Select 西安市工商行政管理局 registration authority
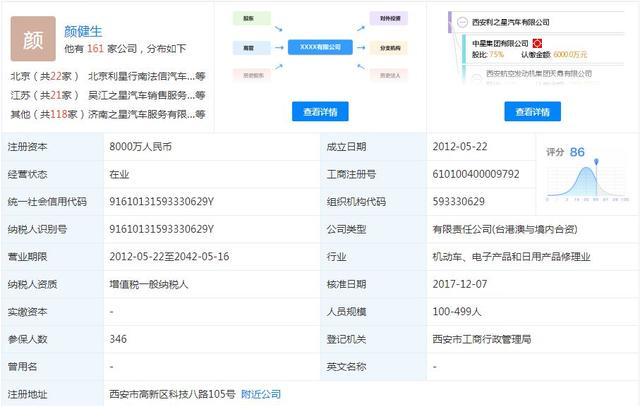The image size is (640, 406). [482, 339]
